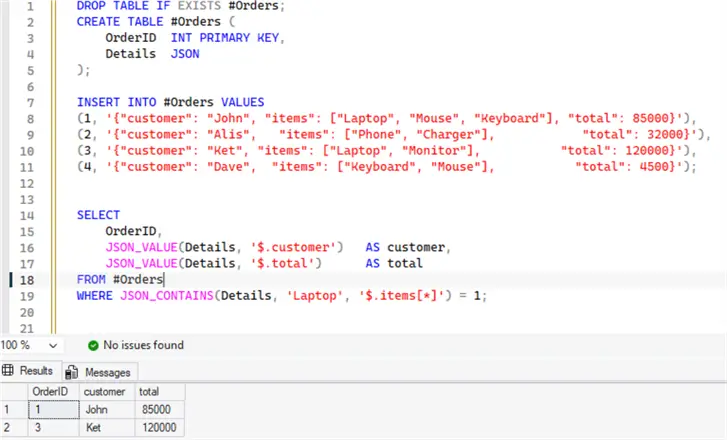
Task: Click OrderID cell with value 3
Action: [54, 427]
